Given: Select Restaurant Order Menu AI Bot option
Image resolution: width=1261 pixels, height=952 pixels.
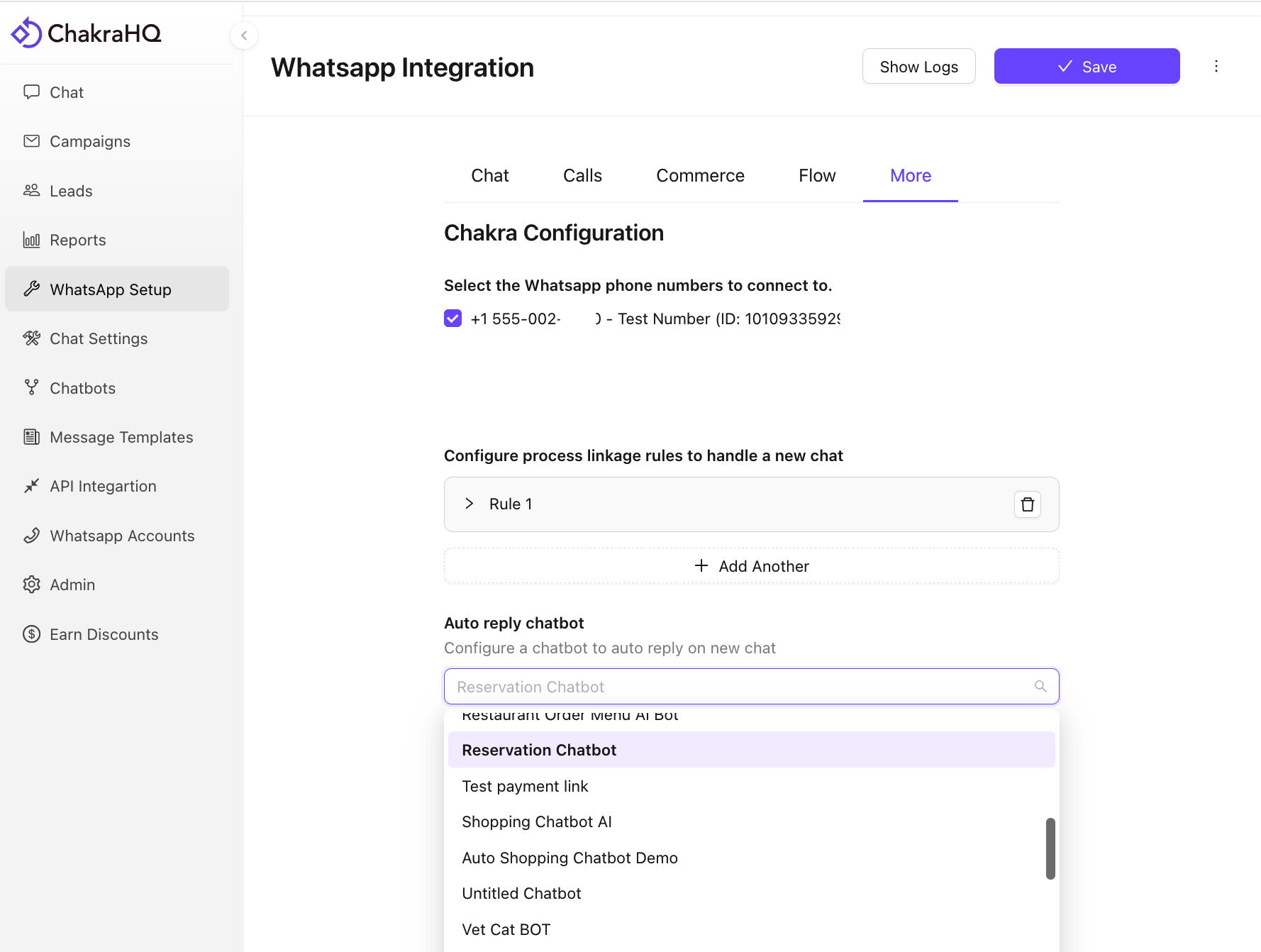Looking at the screenshot, I should click(x=751, y=717).
